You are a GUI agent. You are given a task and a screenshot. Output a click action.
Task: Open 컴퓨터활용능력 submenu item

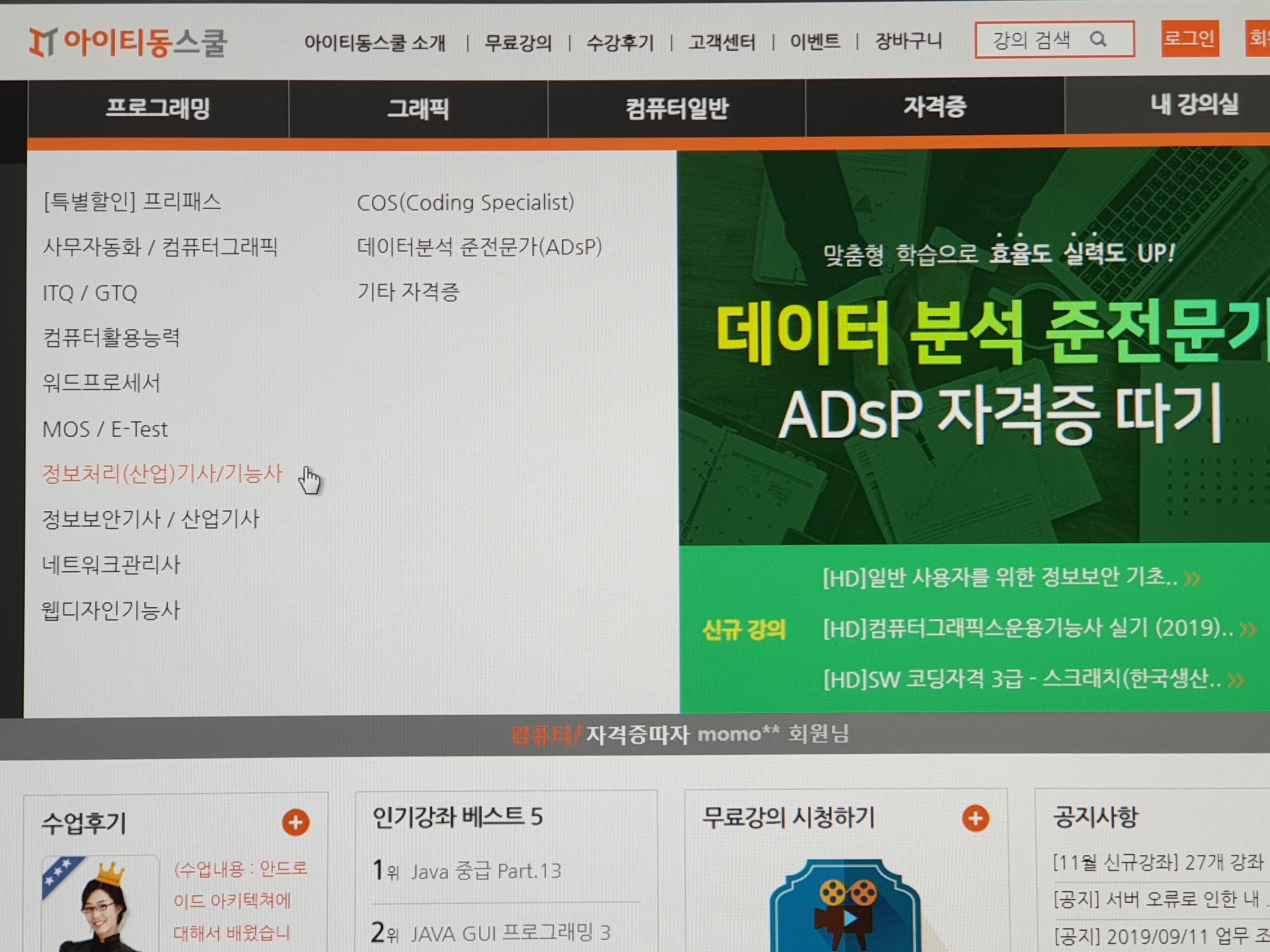point(112,337)
